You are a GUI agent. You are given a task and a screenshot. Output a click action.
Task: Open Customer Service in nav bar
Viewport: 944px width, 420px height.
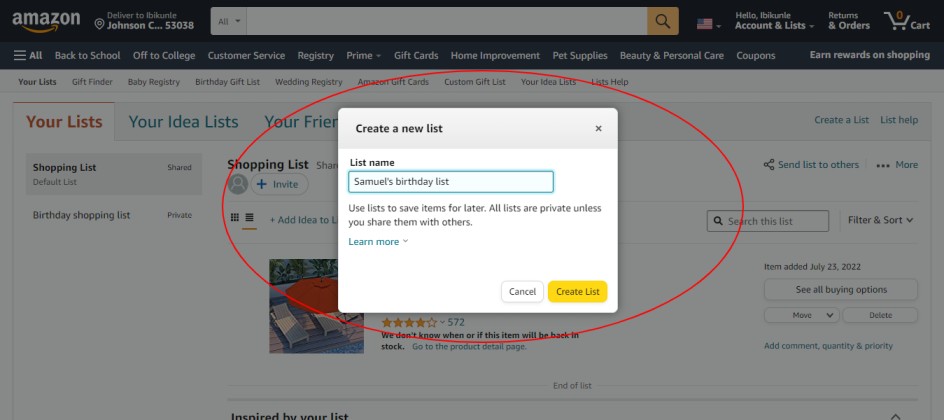tap(246, 55)
